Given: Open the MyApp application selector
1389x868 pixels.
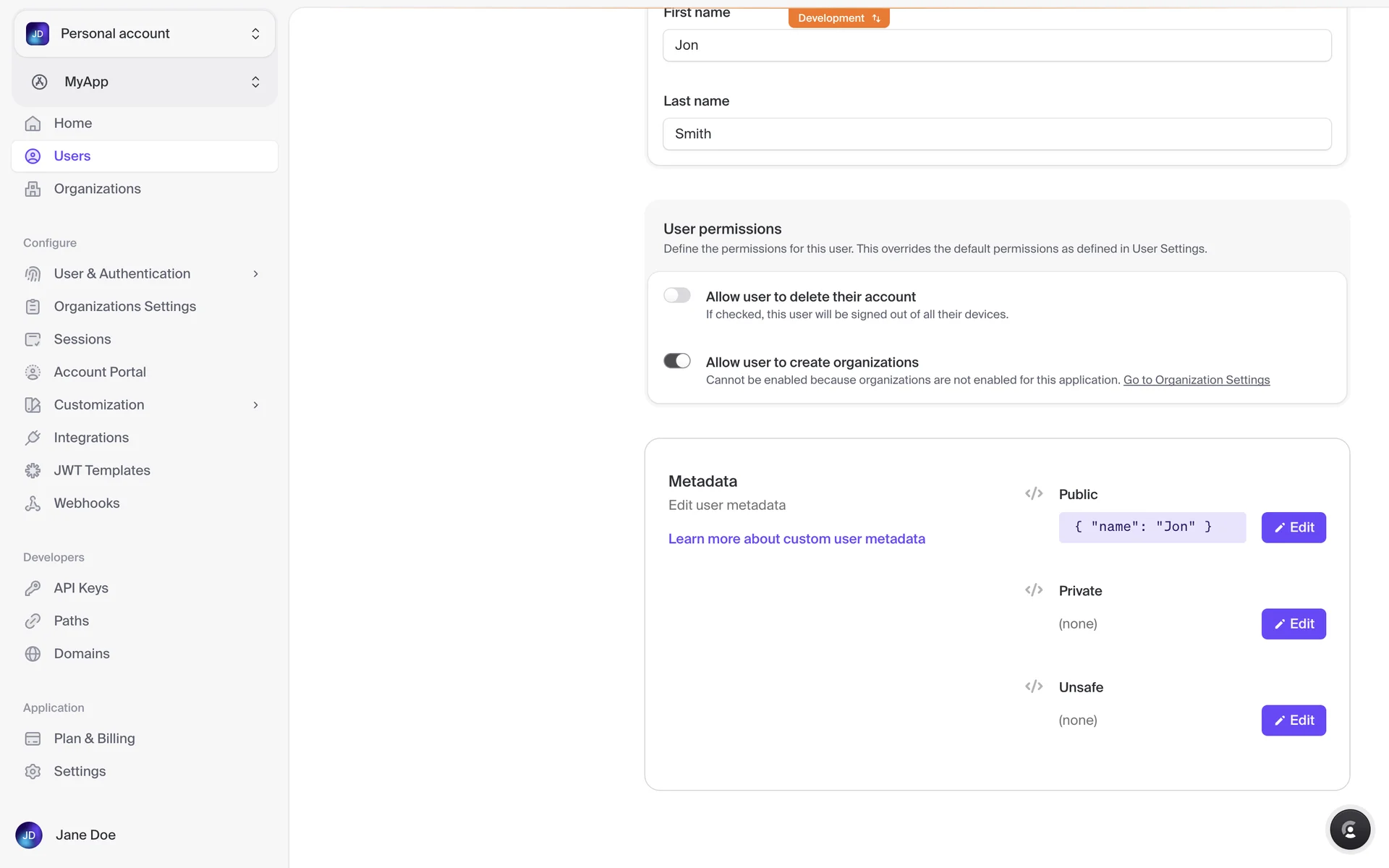Looking at the screenshot, I should pos(144,82).
